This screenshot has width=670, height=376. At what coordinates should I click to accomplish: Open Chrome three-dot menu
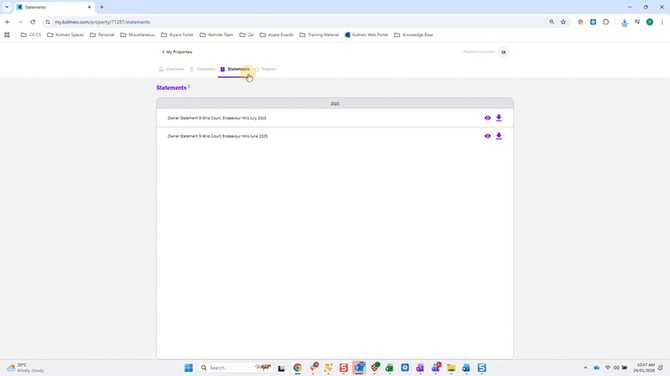pyautogui.click(x=662, y=22)
